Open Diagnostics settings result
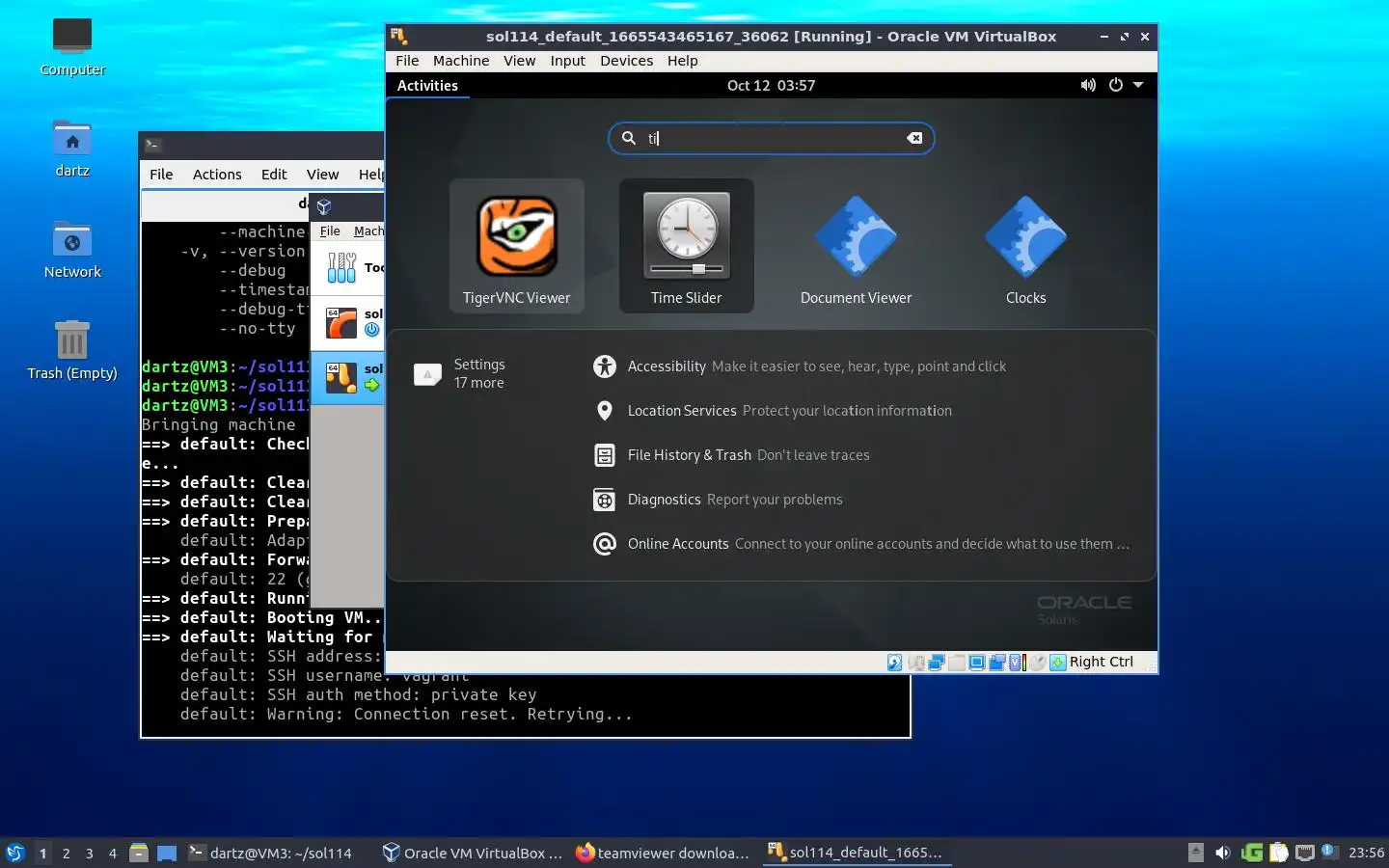This screenshot has height=868, width=1389. point(719,500)
